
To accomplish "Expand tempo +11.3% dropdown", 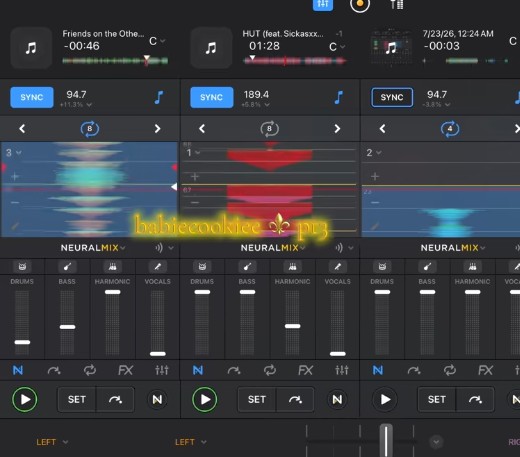I will click(76, 105).
